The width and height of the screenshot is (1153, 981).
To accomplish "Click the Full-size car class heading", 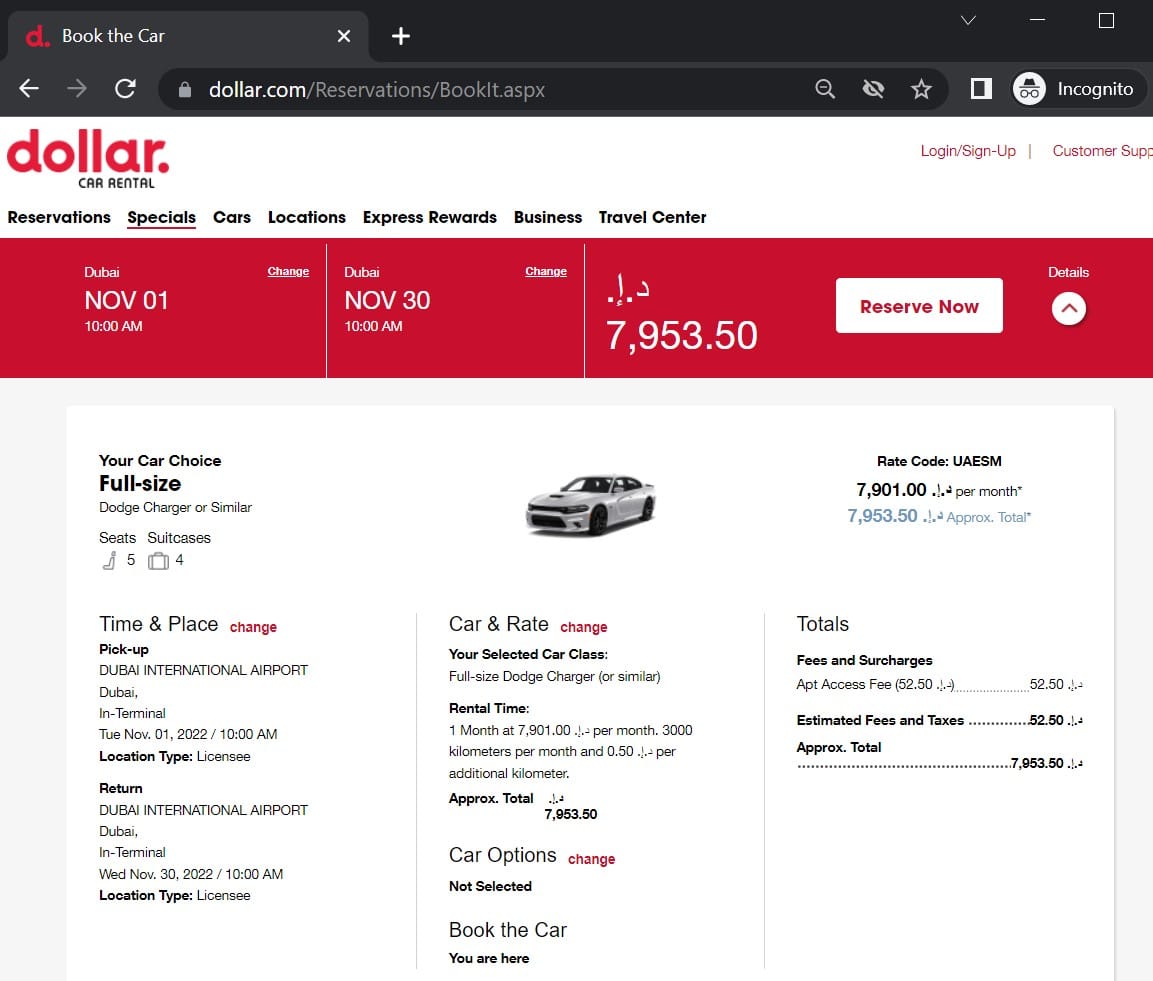I will (140, 483).
